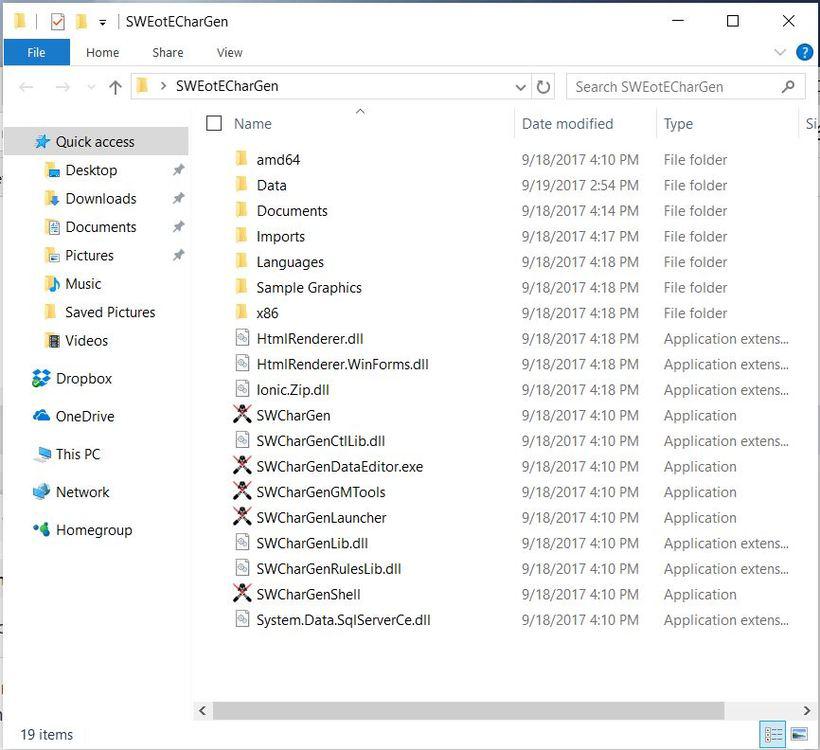Click the SWCharGenShell application icon

coord(241,594)
